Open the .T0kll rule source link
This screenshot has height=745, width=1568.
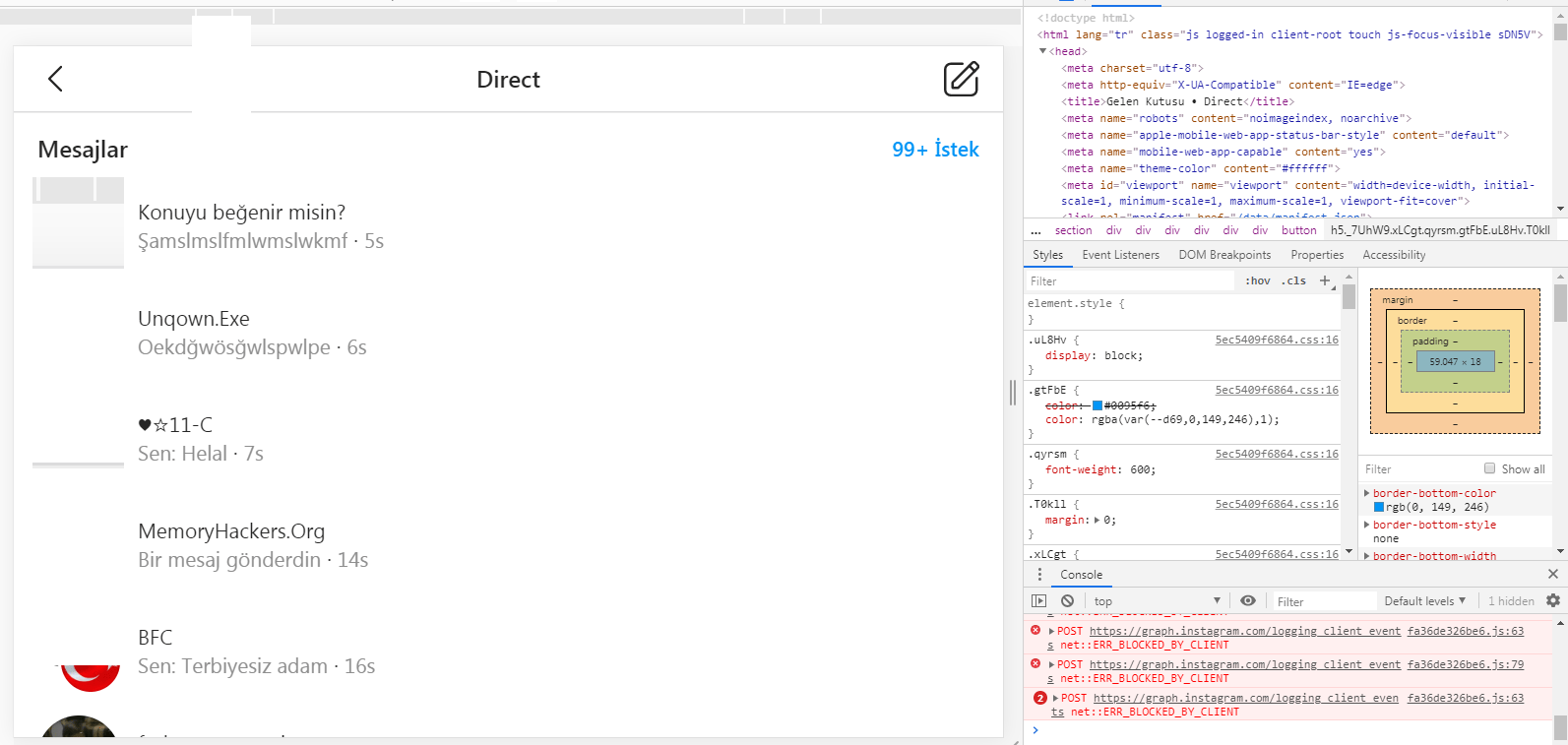tap(1277, 504)
